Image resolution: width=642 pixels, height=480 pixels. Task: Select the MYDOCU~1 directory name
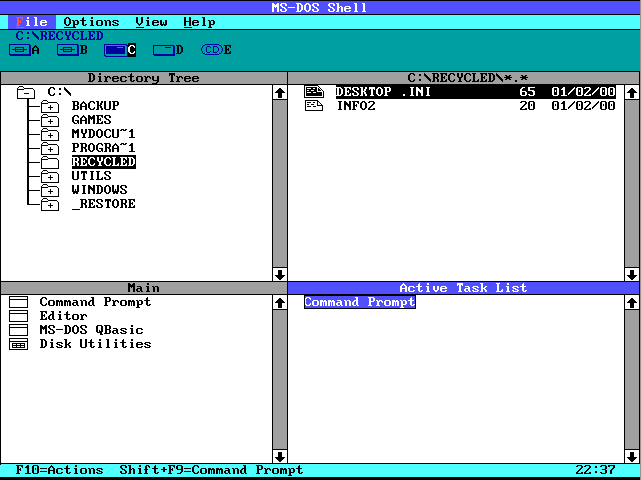103,134
